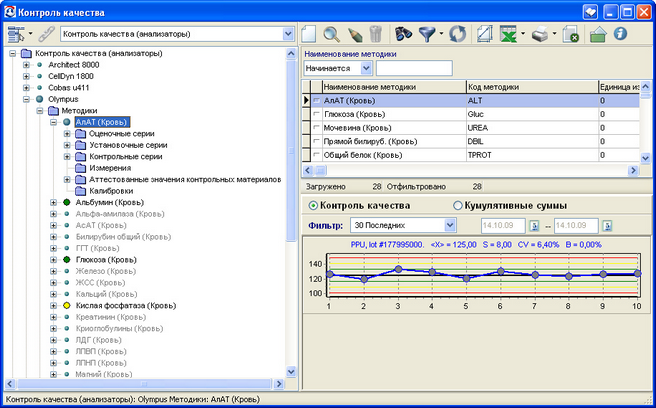
Task: Click the magnifying glass view icon
Action: 333,33
